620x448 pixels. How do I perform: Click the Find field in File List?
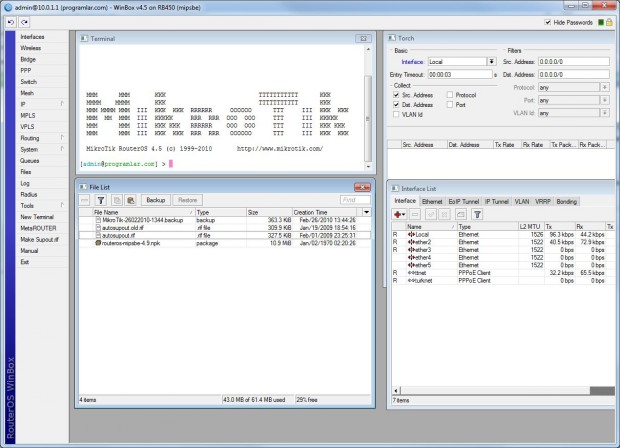click(x=355, y=200)
